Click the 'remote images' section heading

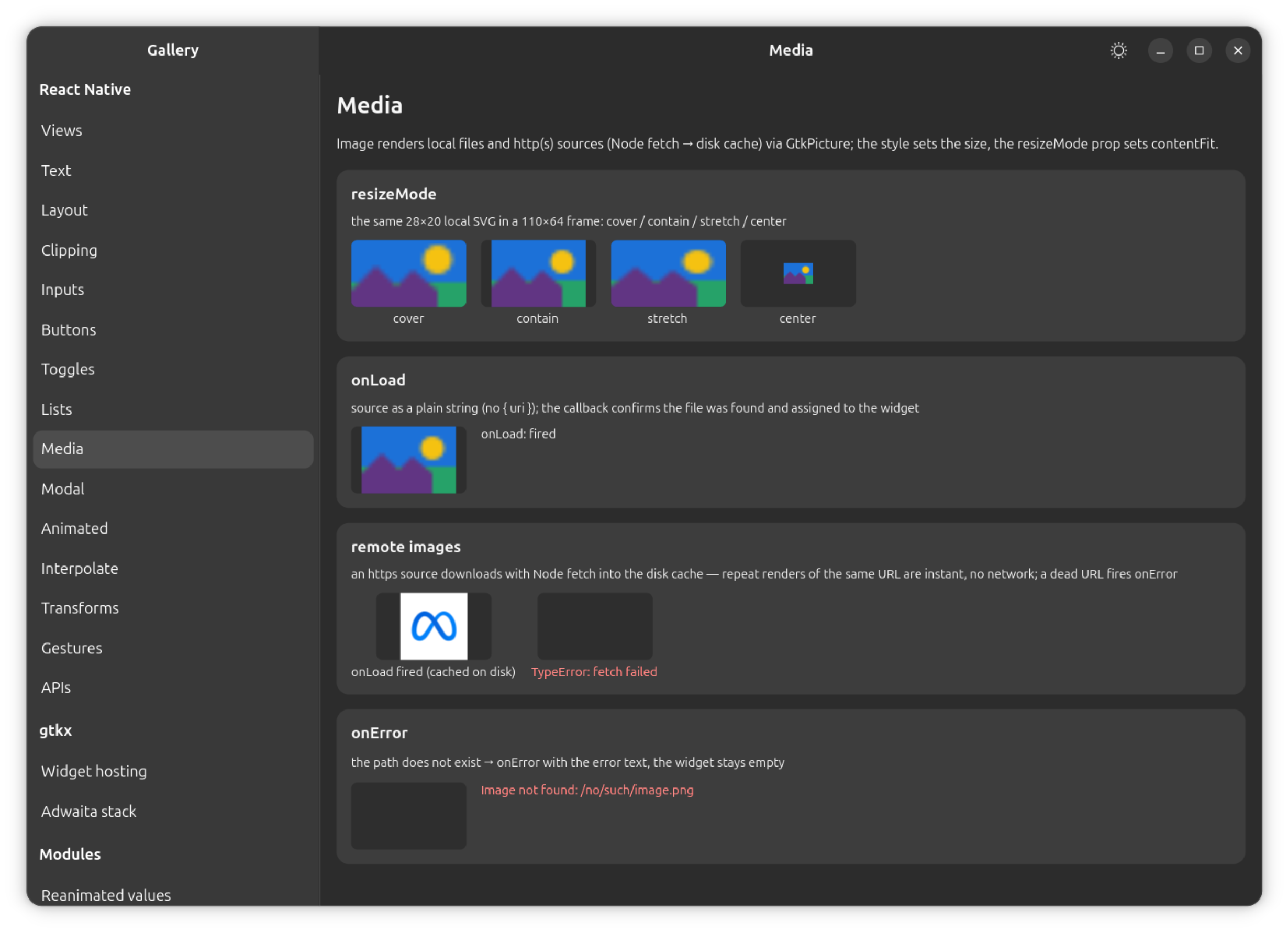[x=405, y=546]
